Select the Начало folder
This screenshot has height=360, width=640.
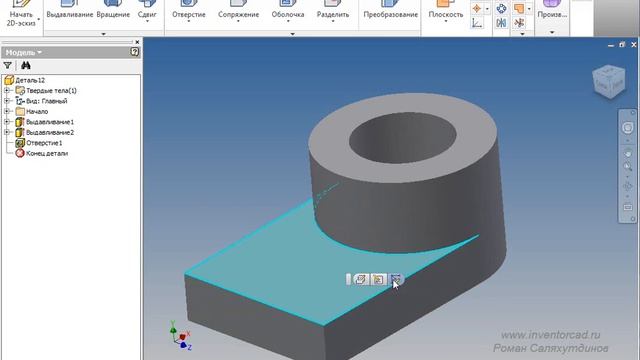tap(37, 111)
